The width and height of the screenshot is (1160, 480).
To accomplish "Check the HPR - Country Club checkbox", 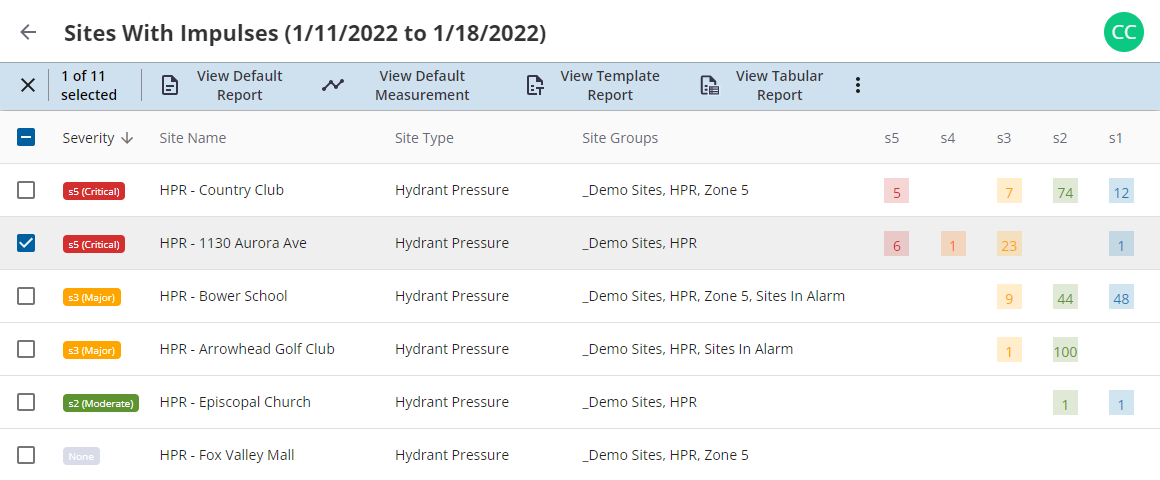I will pos(26,190).
